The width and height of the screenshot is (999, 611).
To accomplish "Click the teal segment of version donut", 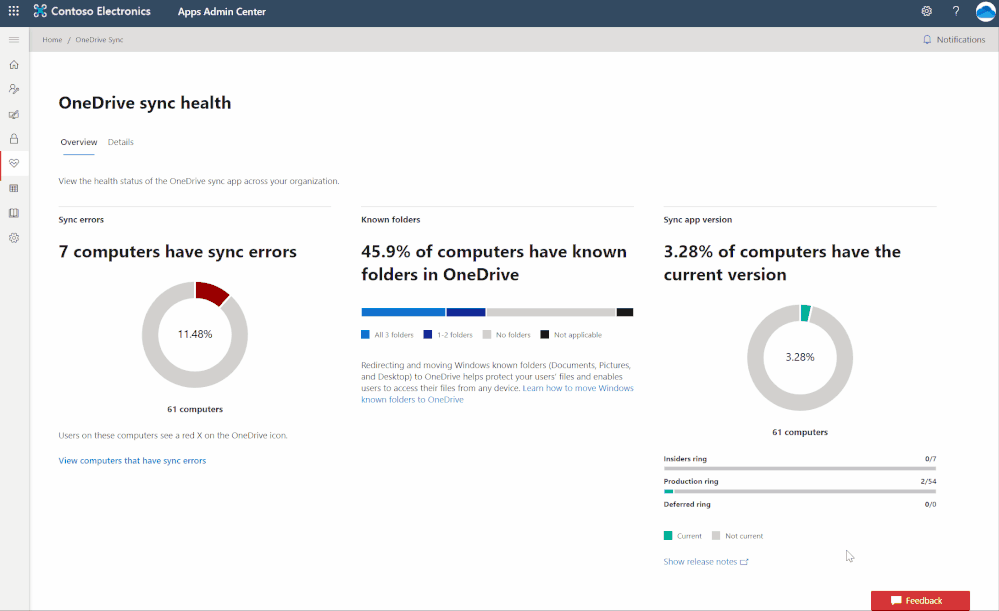I will click(805, 313).
